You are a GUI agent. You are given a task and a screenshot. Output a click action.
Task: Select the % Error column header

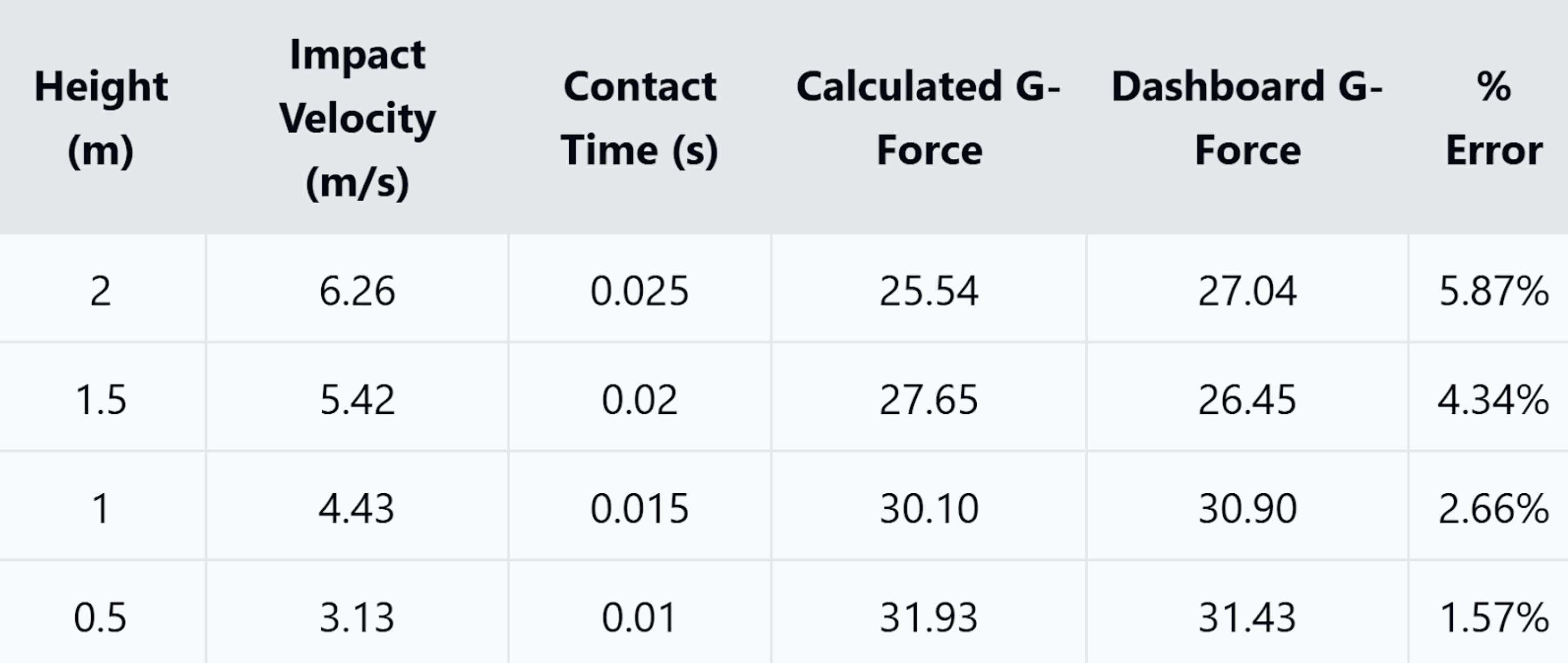click(1494, 117)
